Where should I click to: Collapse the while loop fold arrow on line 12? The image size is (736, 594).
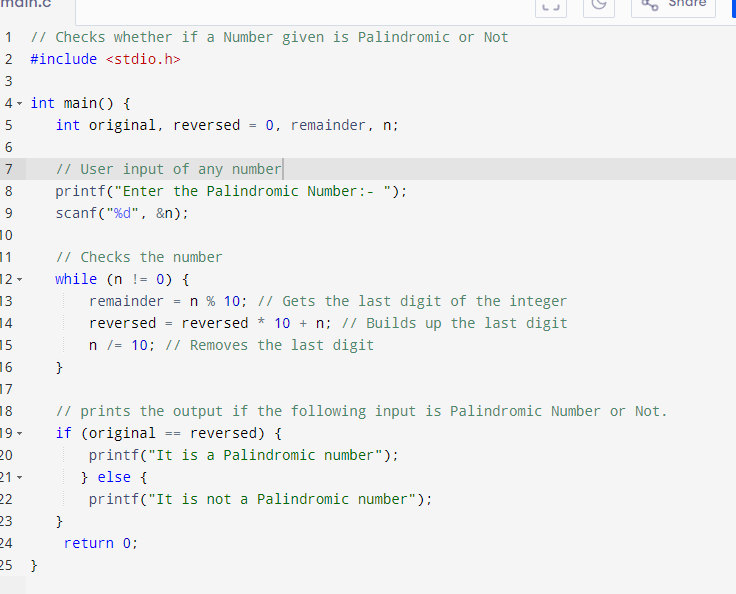point(20,279)
